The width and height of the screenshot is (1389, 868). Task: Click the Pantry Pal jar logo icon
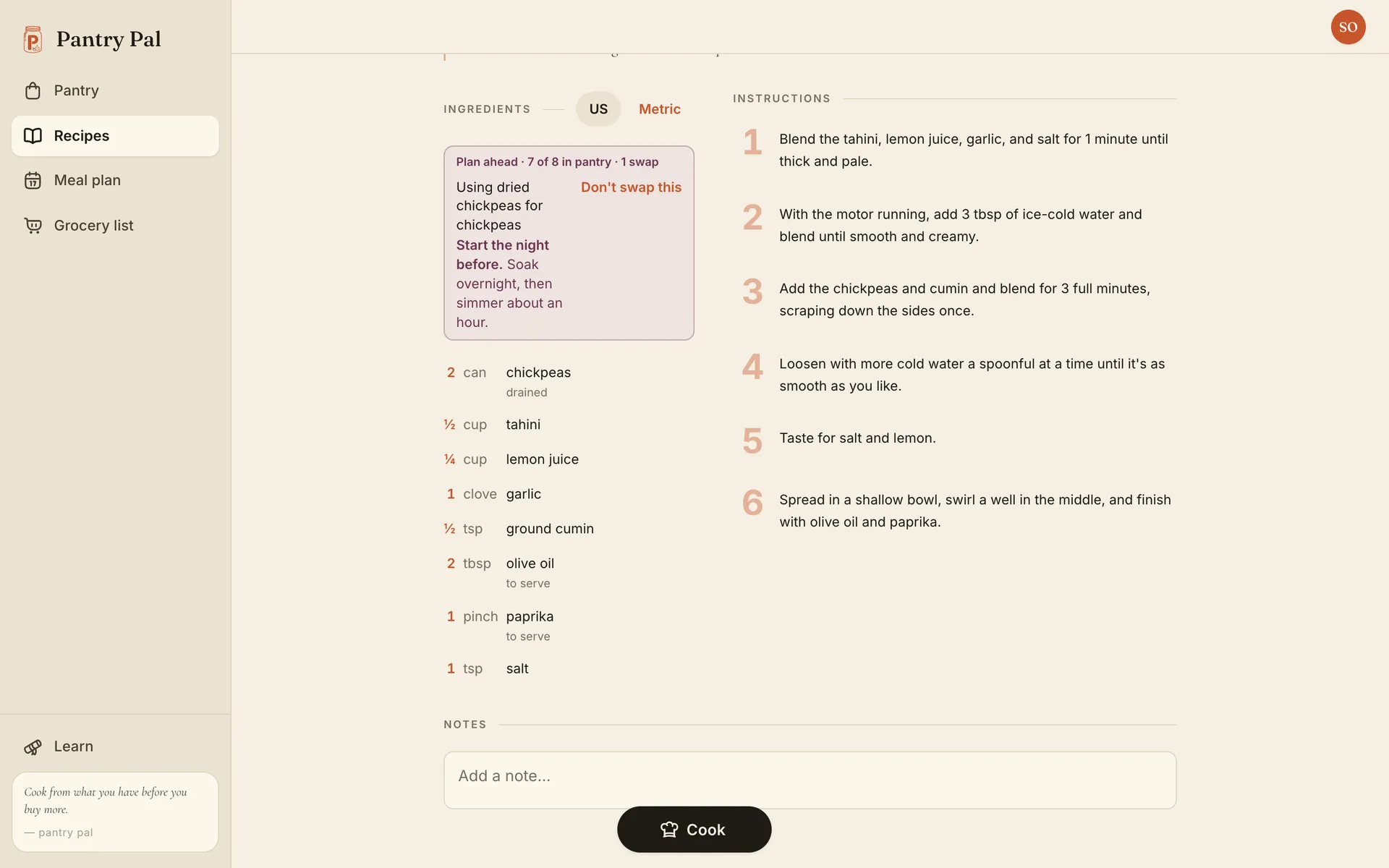33,40
